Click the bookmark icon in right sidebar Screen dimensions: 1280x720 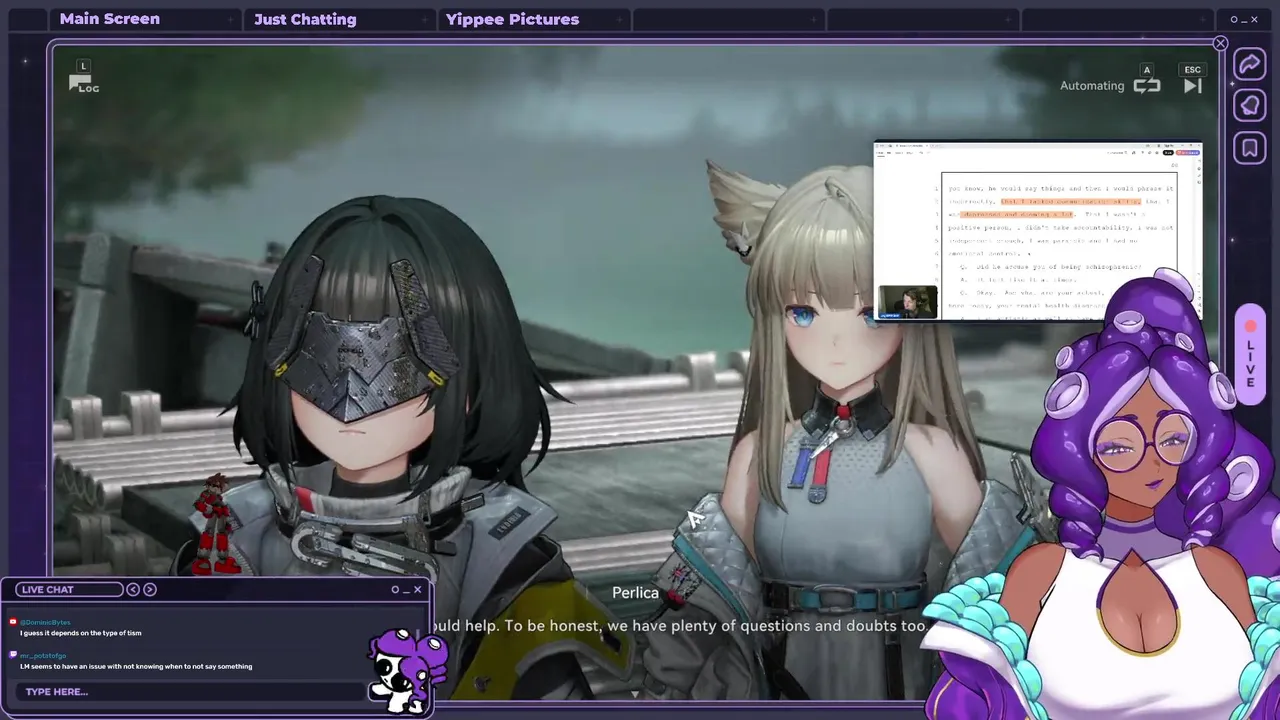point(1249,149)
